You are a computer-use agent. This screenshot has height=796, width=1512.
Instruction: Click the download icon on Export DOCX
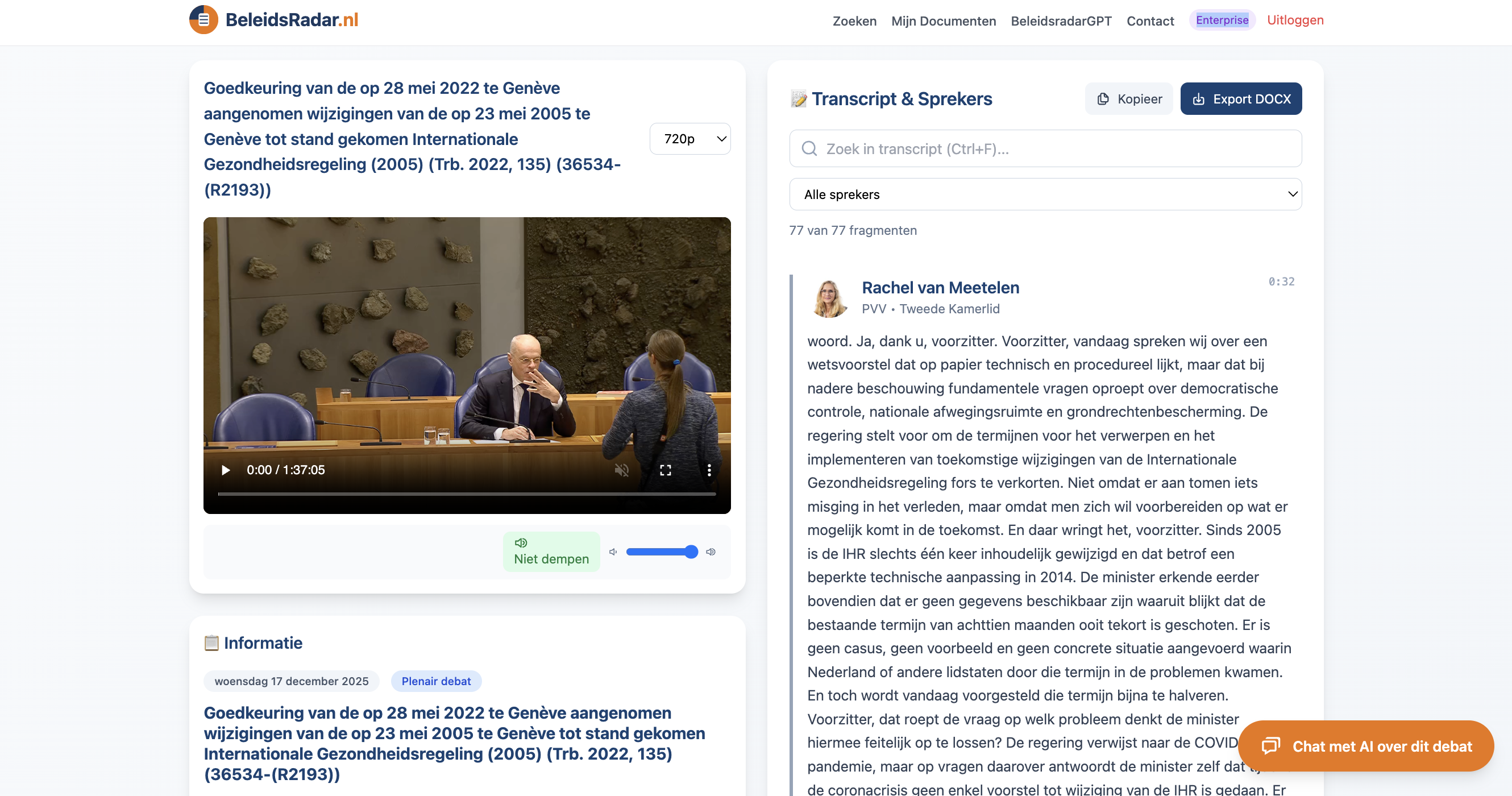(1199, 98)
